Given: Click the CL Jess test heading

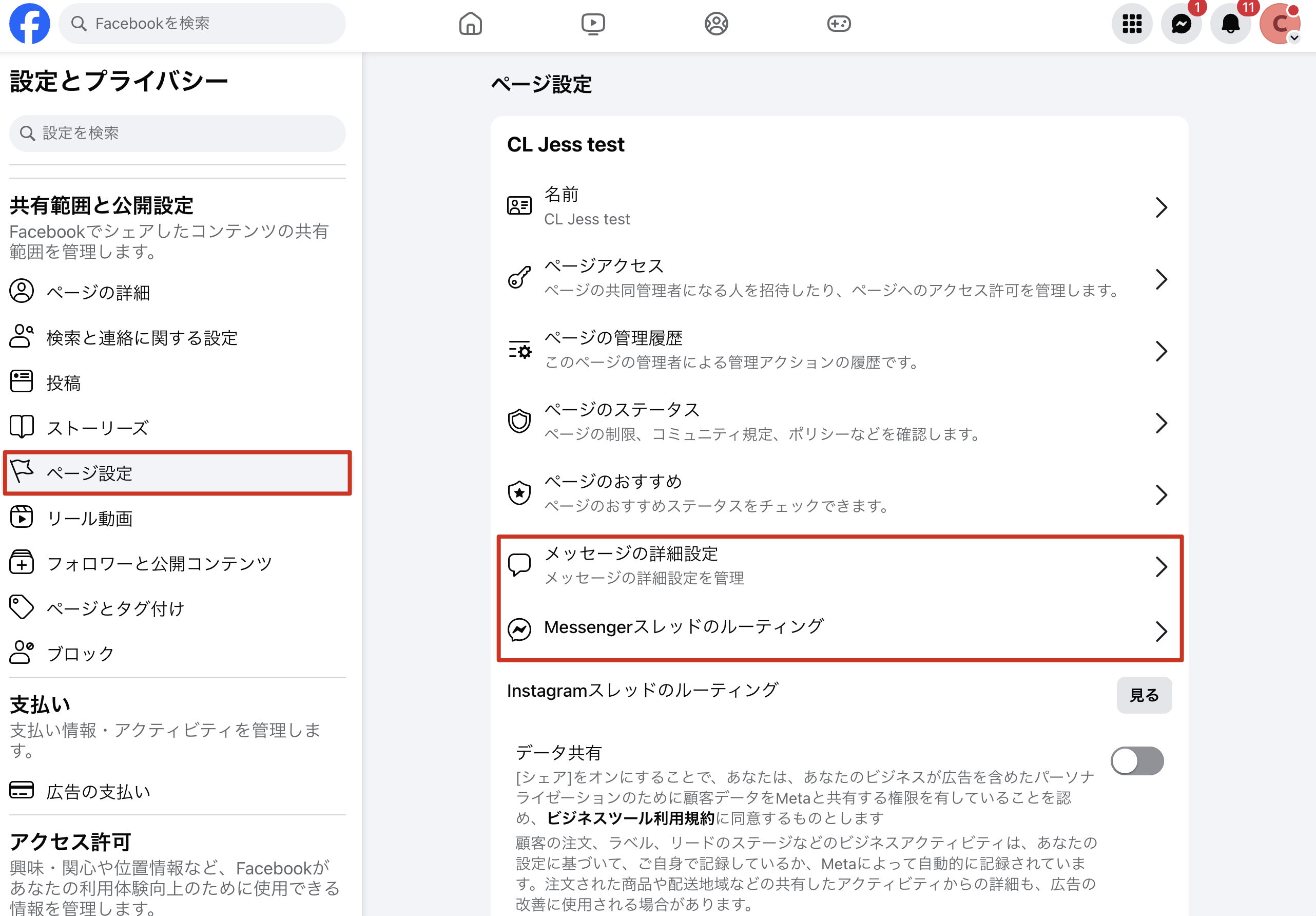Looking at the screenshot, I should 565,144.
